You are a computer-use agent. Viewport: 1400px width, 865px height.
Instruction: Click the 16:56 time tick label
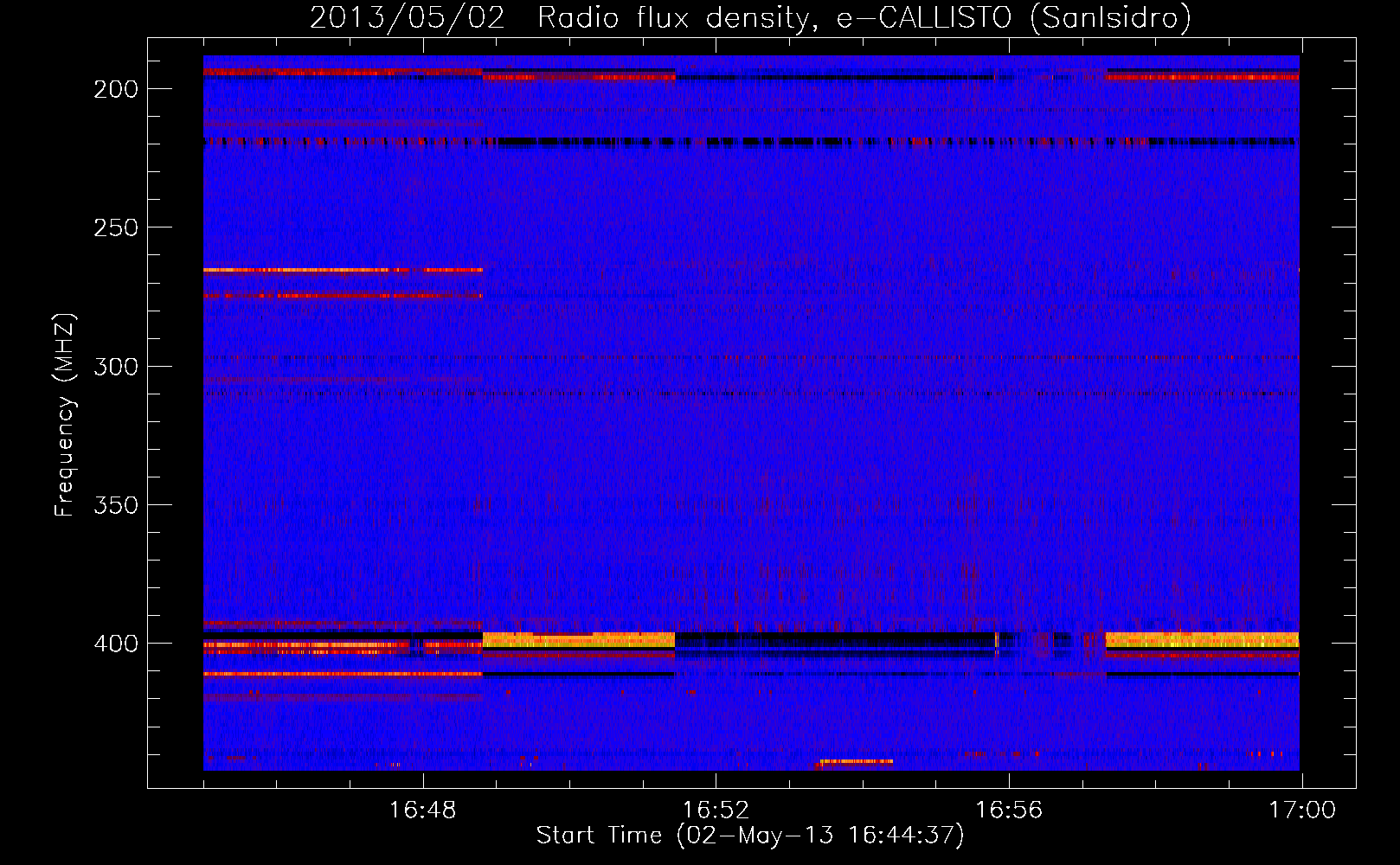(1009, 810)
